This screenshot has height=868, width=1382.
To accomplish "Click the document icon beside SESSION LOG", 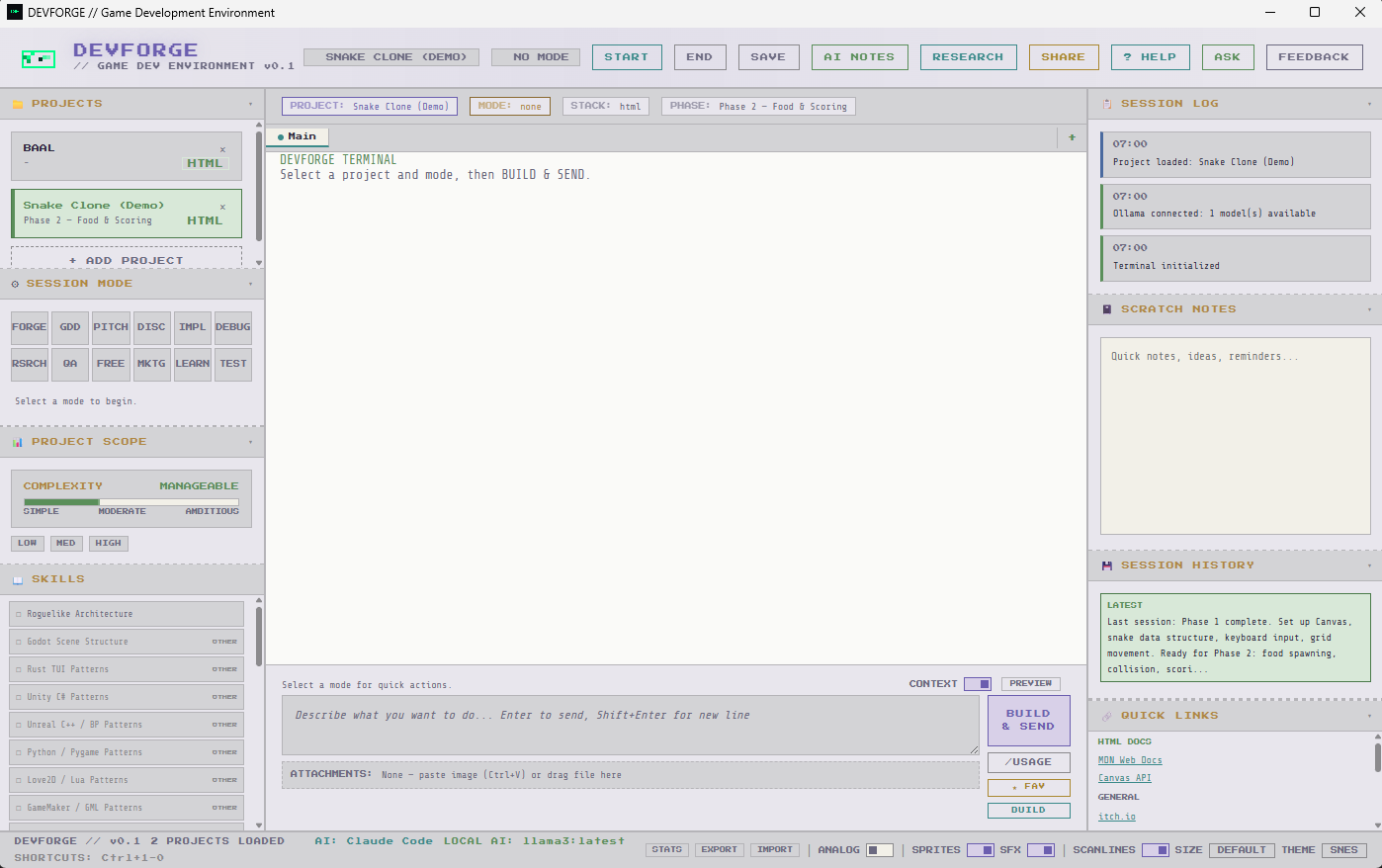I will [1108, 103].
